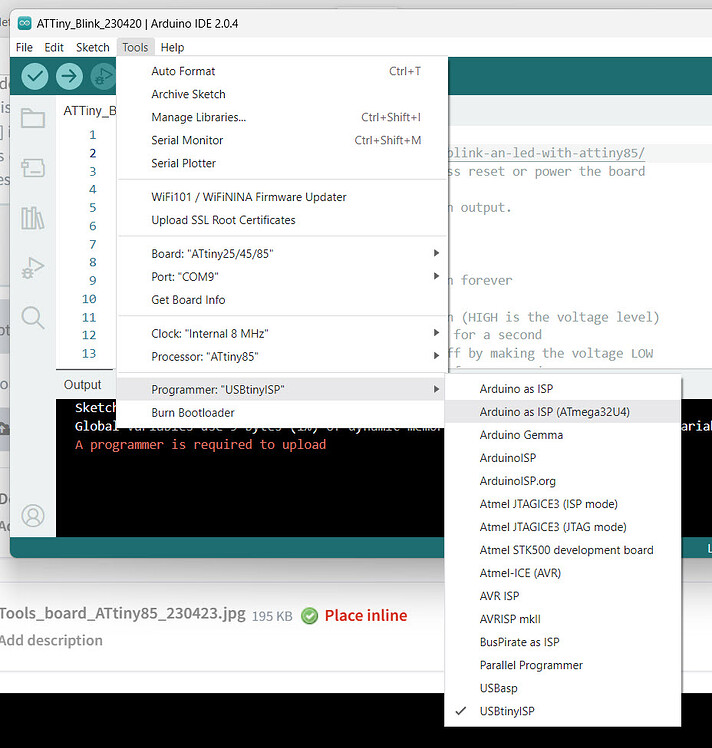Image resolution: width=712 pixels, height=748 pixels.
Task: Select Atmel STK500 development board programmer
Action: tap(563, 550)
